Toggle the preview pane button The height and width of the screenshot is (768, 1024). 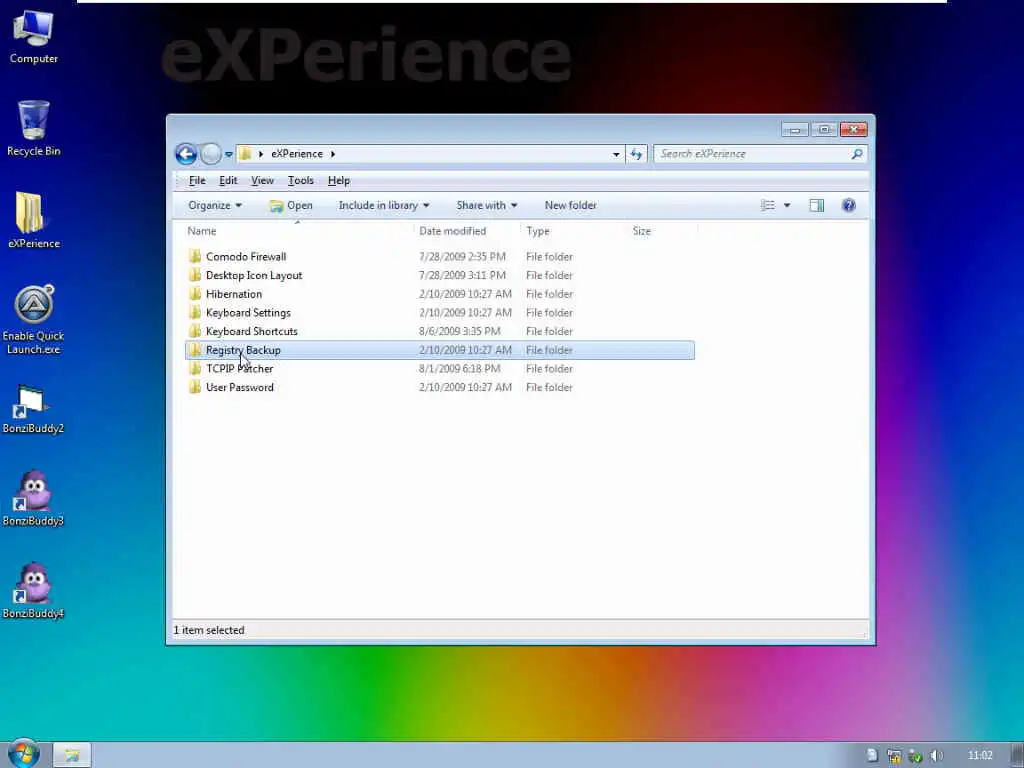[816, 206]
